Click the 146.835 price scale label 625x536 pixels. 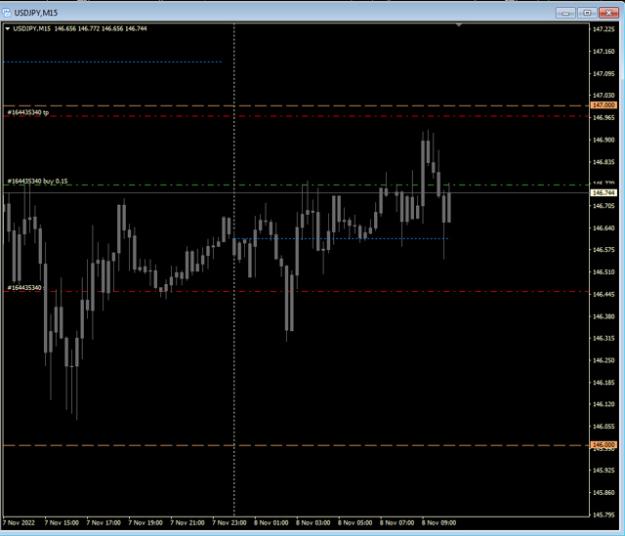tap(603, 162)
